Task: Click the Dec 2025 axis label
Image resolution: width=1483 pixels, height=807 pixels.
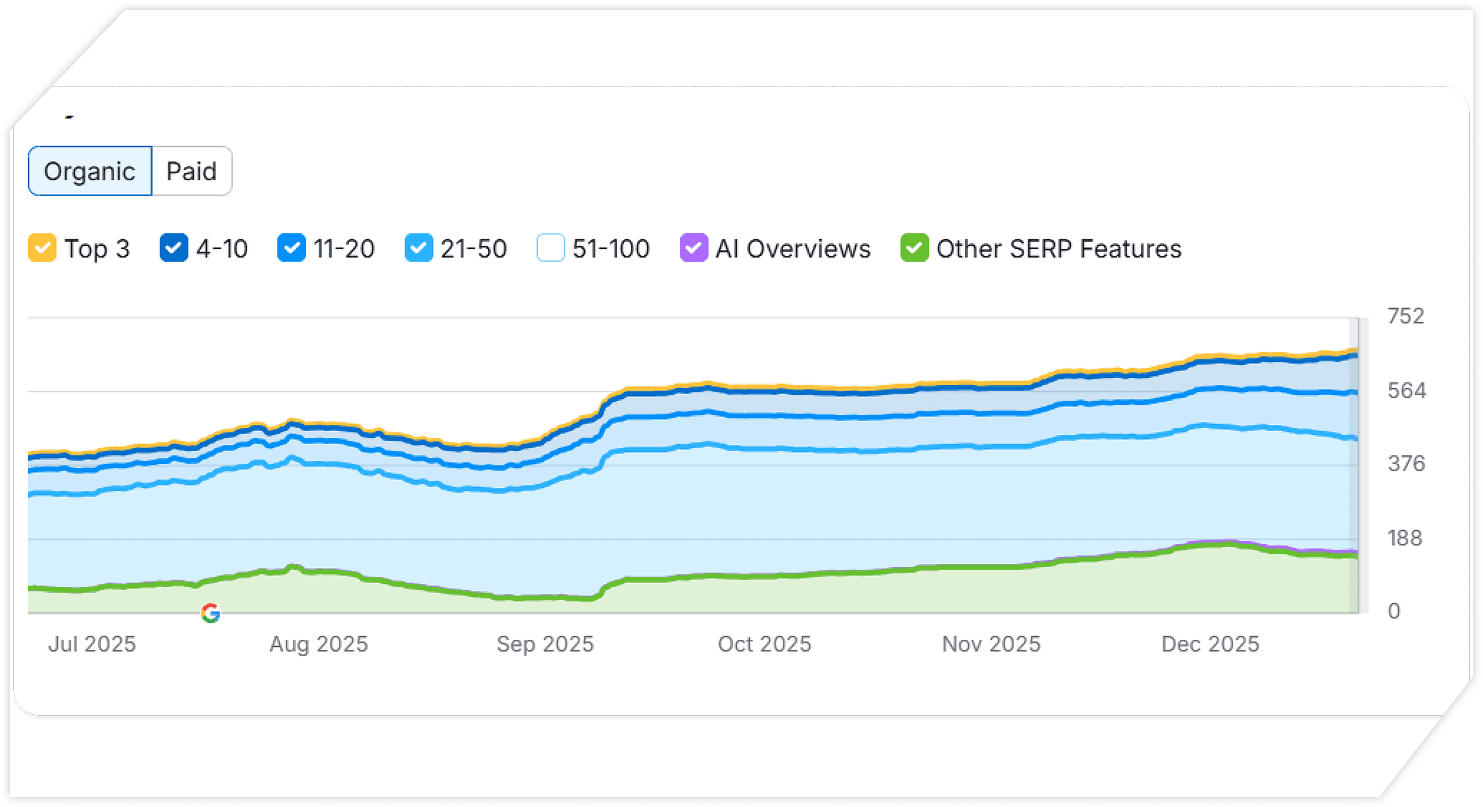Action: [x=1210, y=644]
